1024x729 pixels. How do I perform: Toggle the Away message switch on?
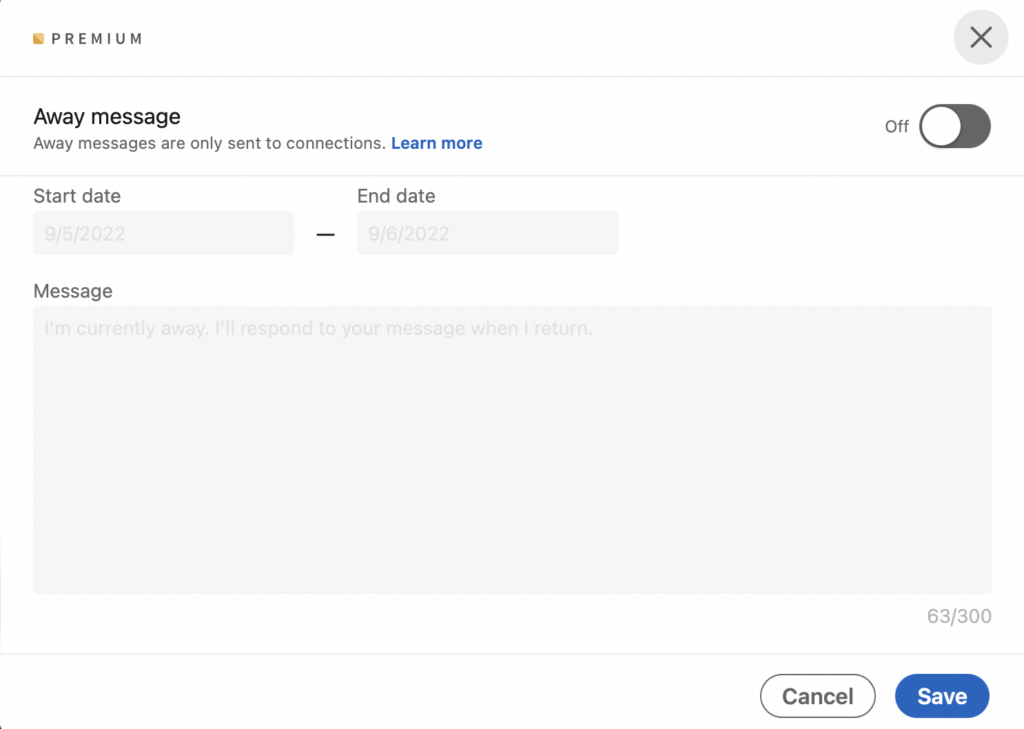coord(954,127)
